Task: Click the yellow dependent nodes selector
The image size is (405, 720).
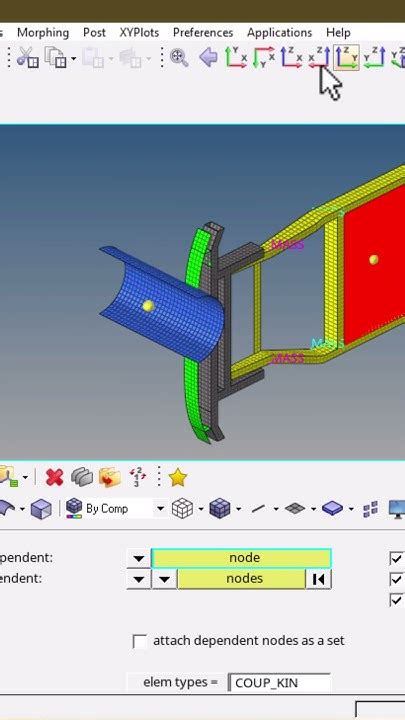Action: (242, 579)
